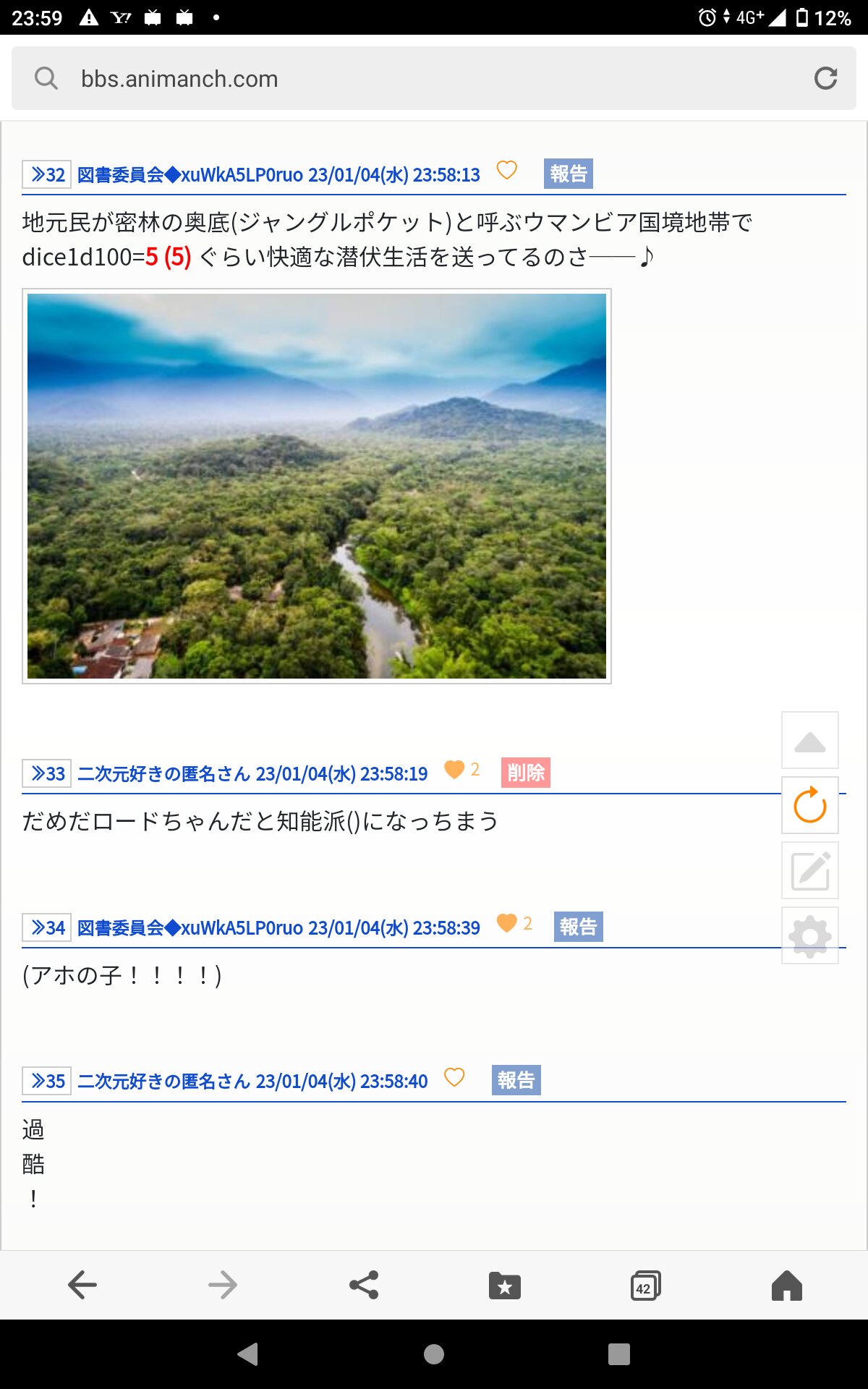
Task: Go to browser home icon
Action: tap(786, 1285)
